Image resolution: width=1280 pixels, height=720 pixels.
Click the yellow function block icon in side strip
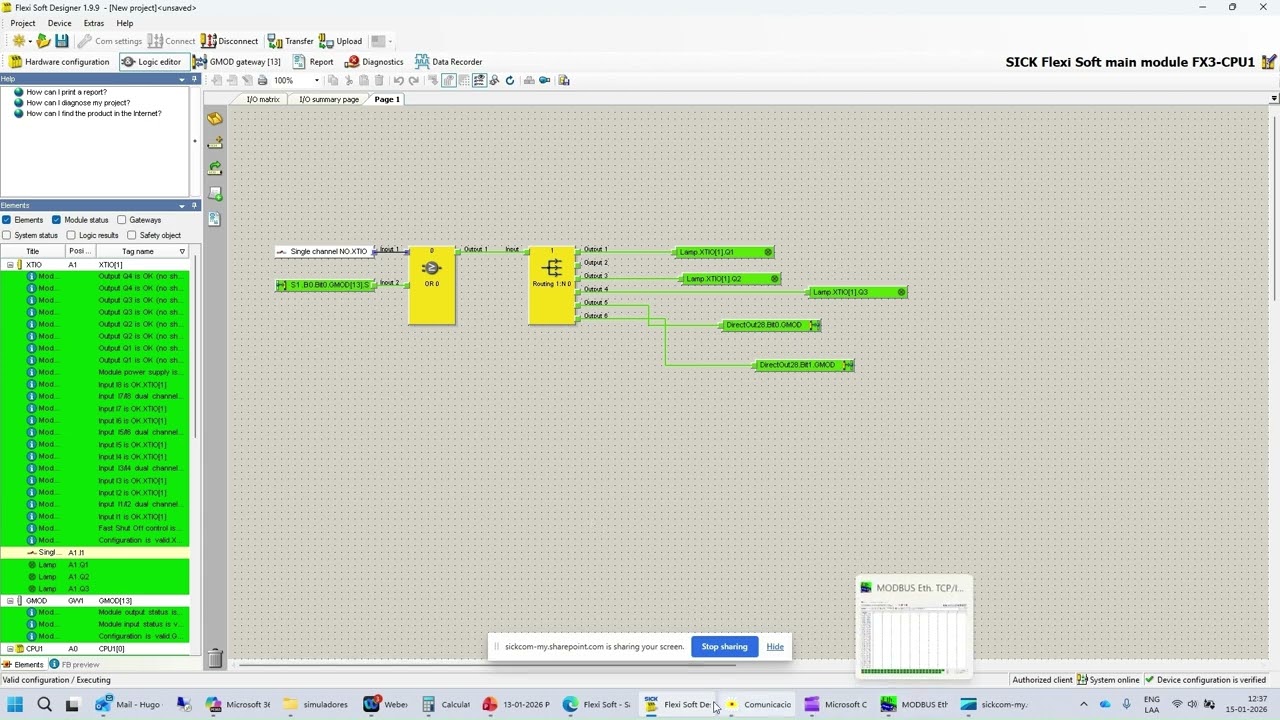(x=215, y=118)
